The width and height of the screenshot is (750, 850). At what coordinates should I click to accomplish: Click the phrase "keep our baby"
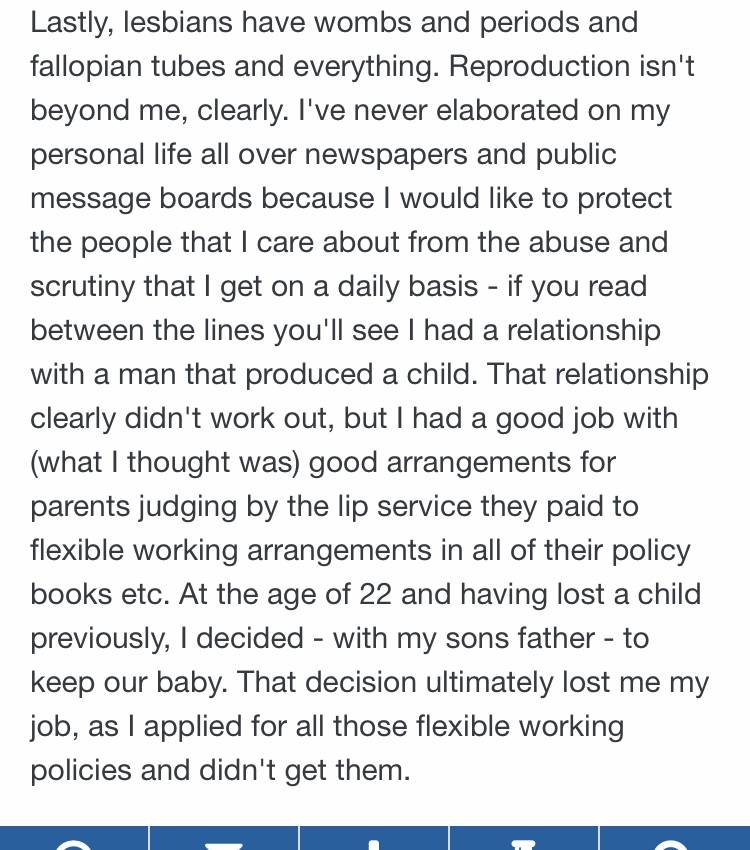coord(129,683)
